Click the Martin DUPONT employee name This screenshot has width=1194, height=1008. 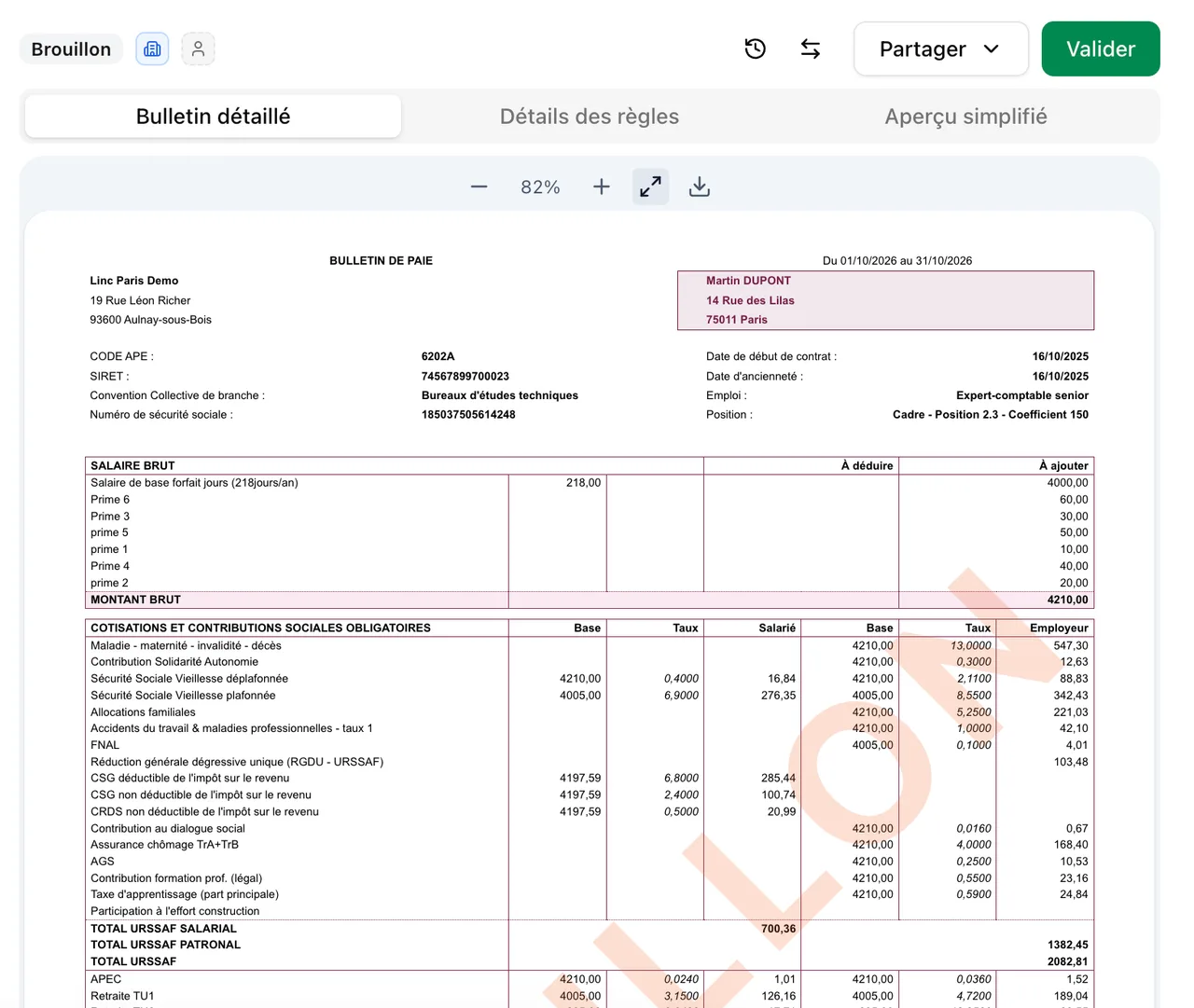tap(748, 281)
